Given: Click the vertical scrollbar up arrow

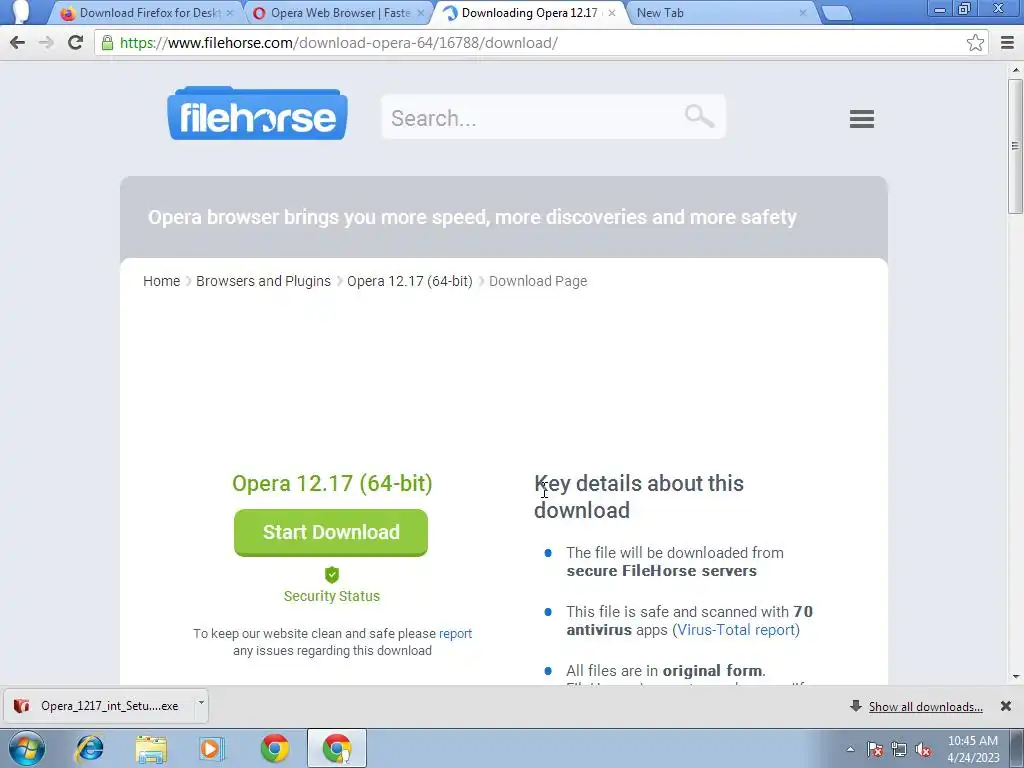Looking at the screenshot, I should point(1016,69).
